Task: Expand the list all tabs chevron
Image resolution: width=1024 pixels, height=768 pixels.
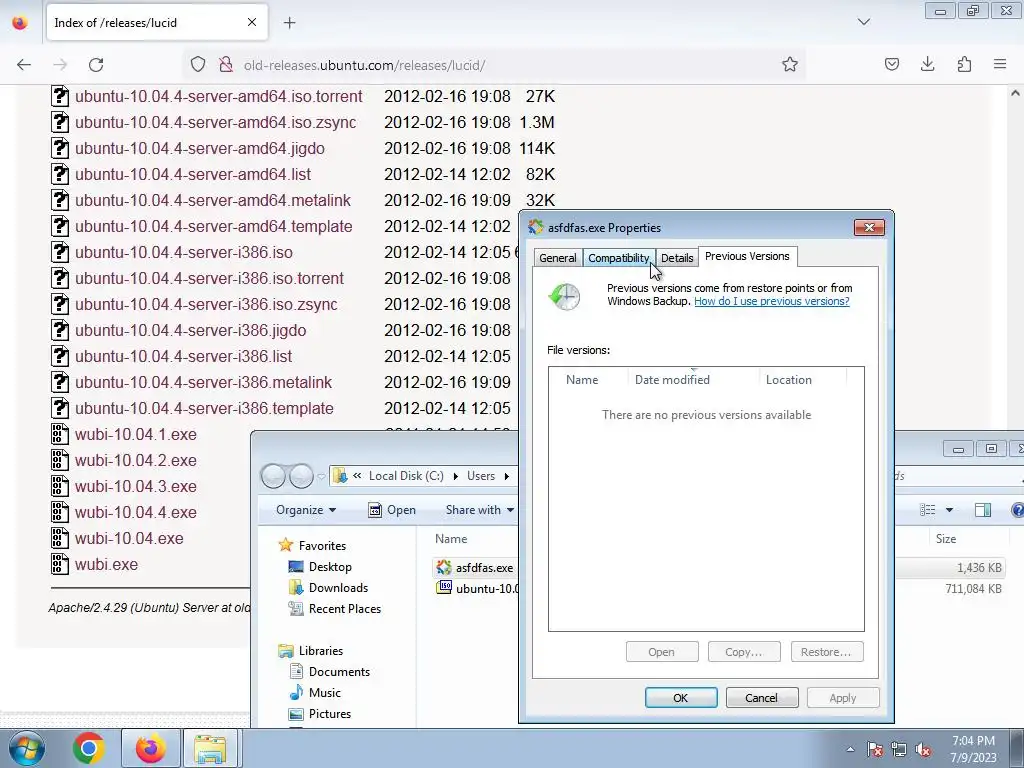Action: [x=863, y=22]
